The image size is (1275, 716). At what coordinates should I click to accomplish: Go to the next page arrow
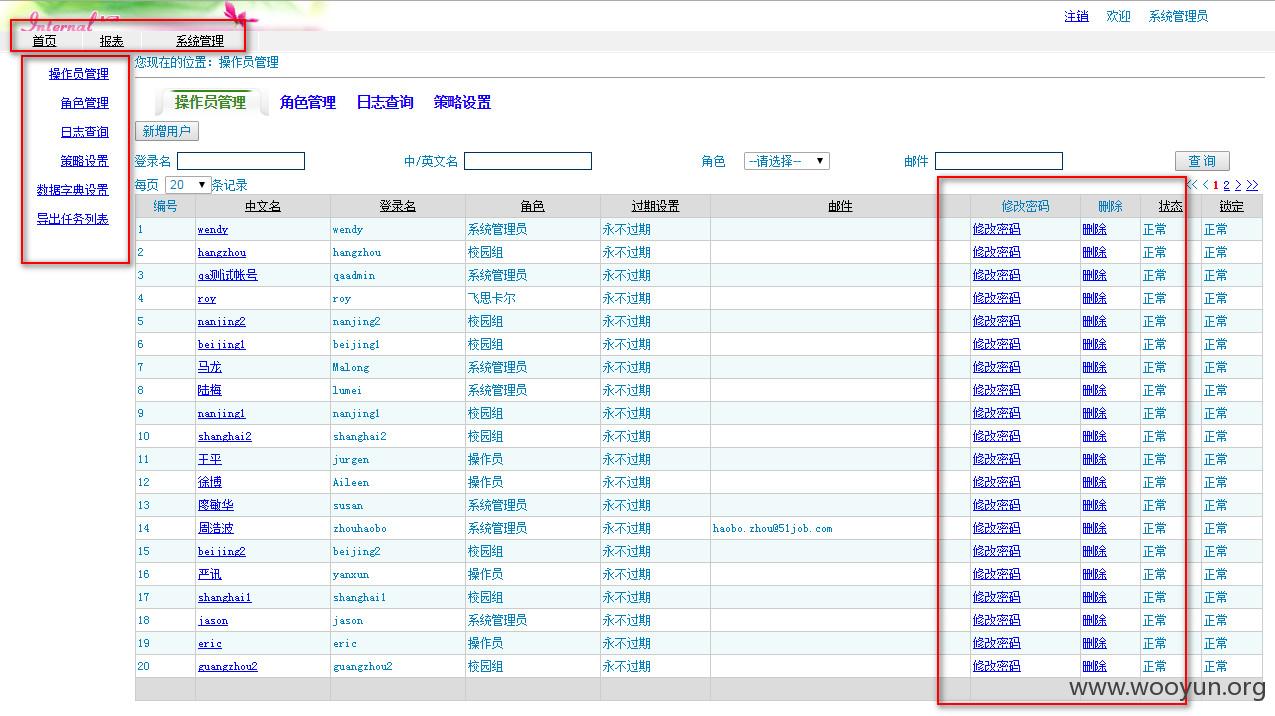[x=1238, y=185]
